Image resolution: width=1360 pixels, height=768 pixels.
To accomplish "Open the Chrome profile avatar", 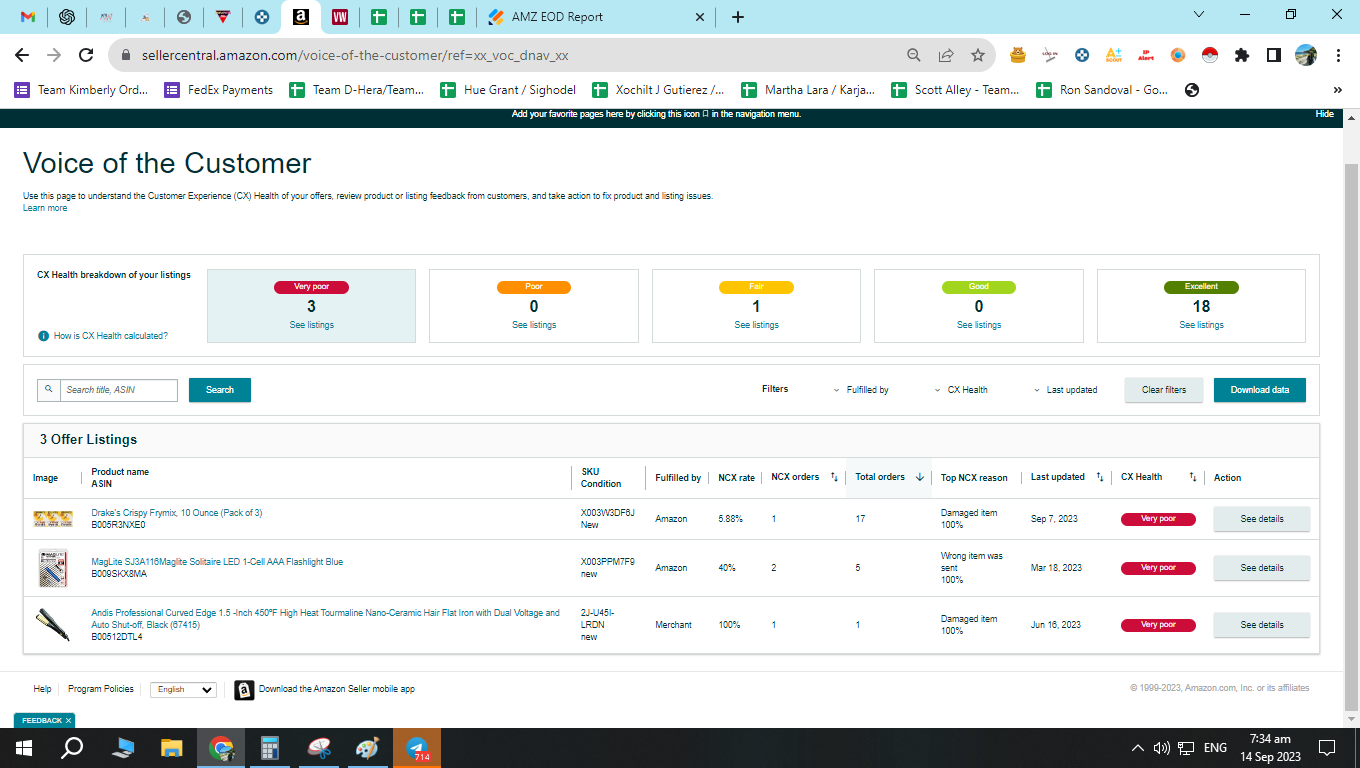I will tap(1306, 55).
